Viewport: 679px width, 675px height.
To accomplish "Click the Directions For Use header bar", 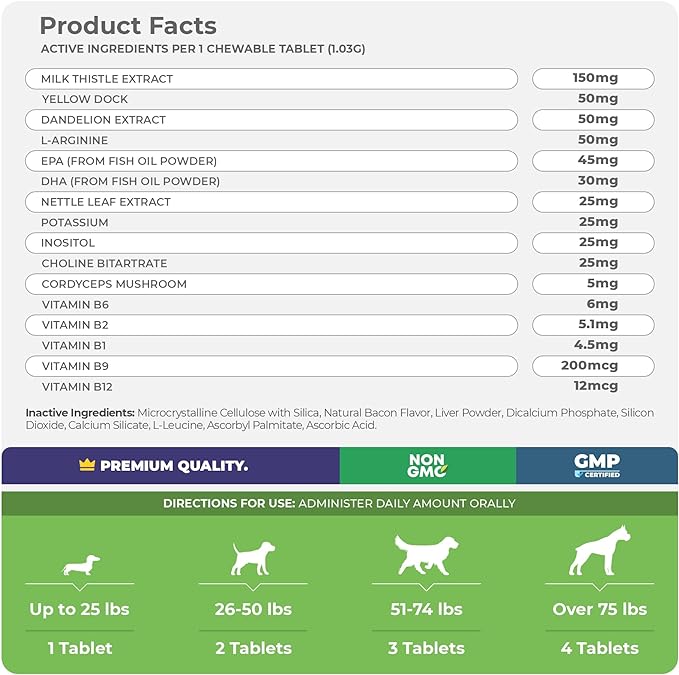I will [x=339, y=503].
